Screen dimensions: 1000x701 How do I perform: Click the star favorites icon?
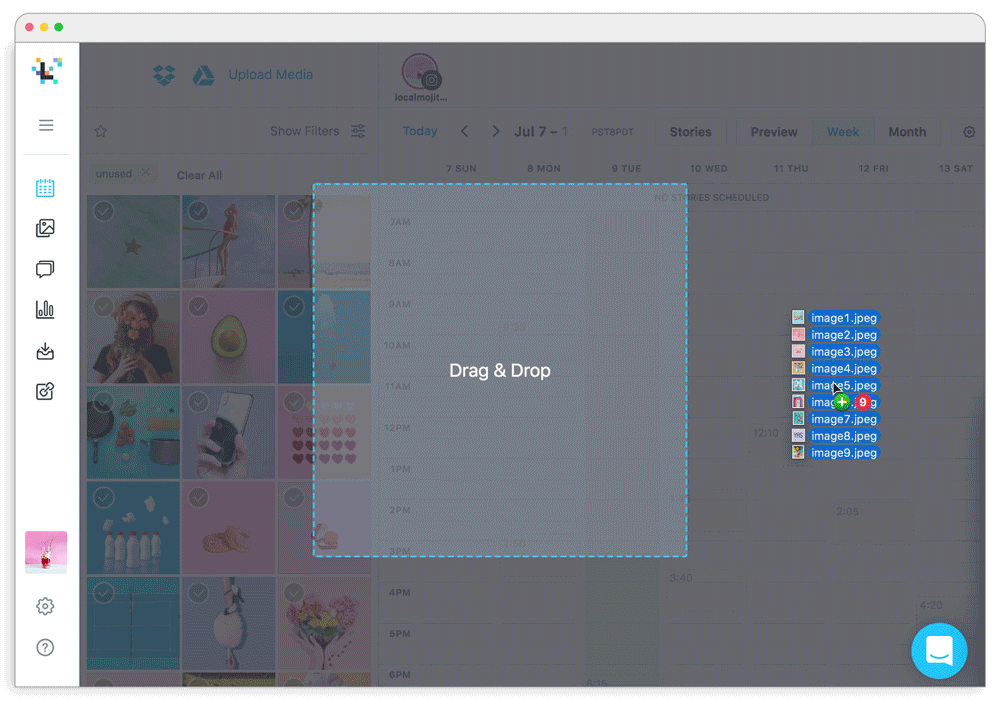click(x=101, y=131)
